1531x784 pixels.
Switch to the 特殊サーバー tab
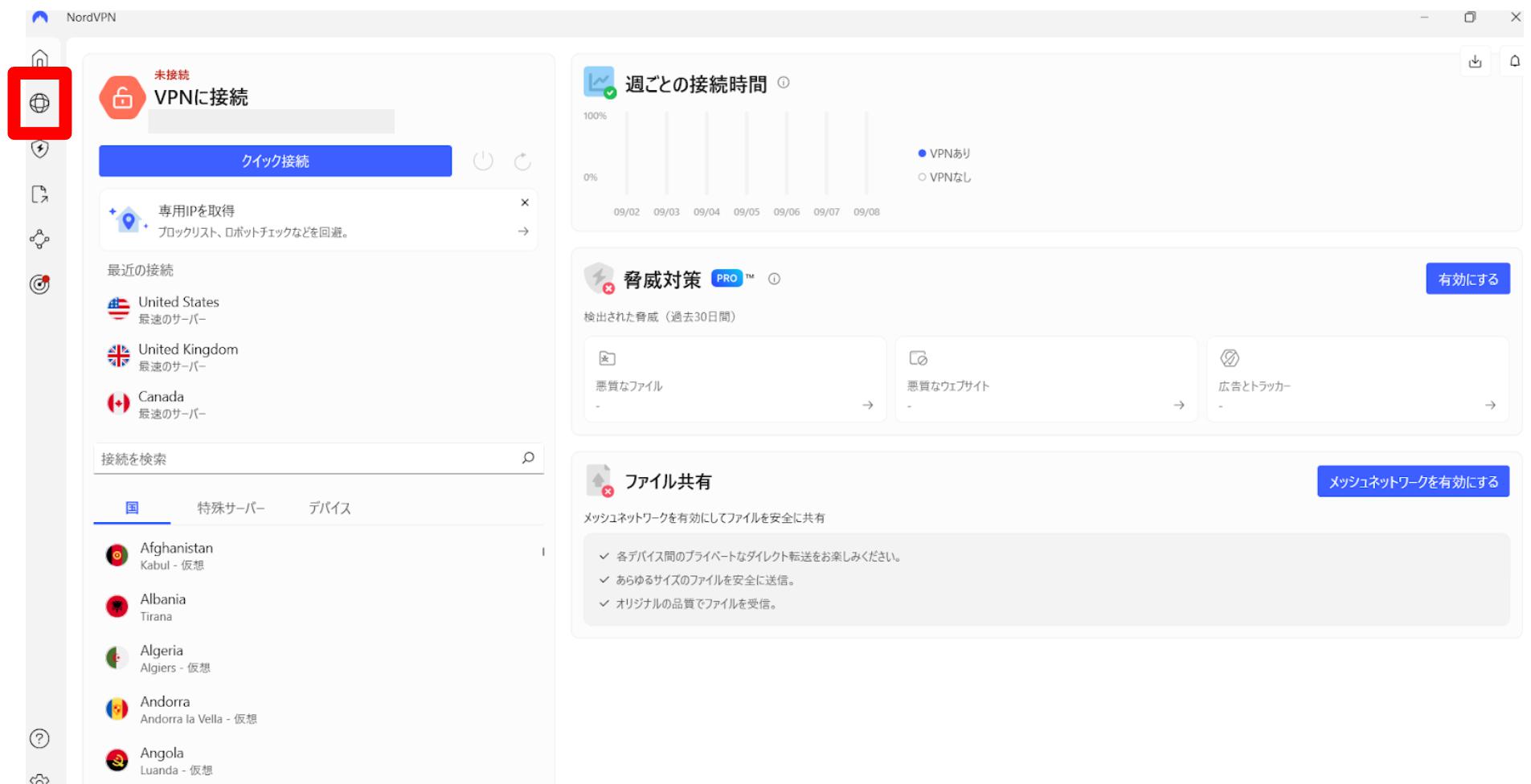pos(231,508)
